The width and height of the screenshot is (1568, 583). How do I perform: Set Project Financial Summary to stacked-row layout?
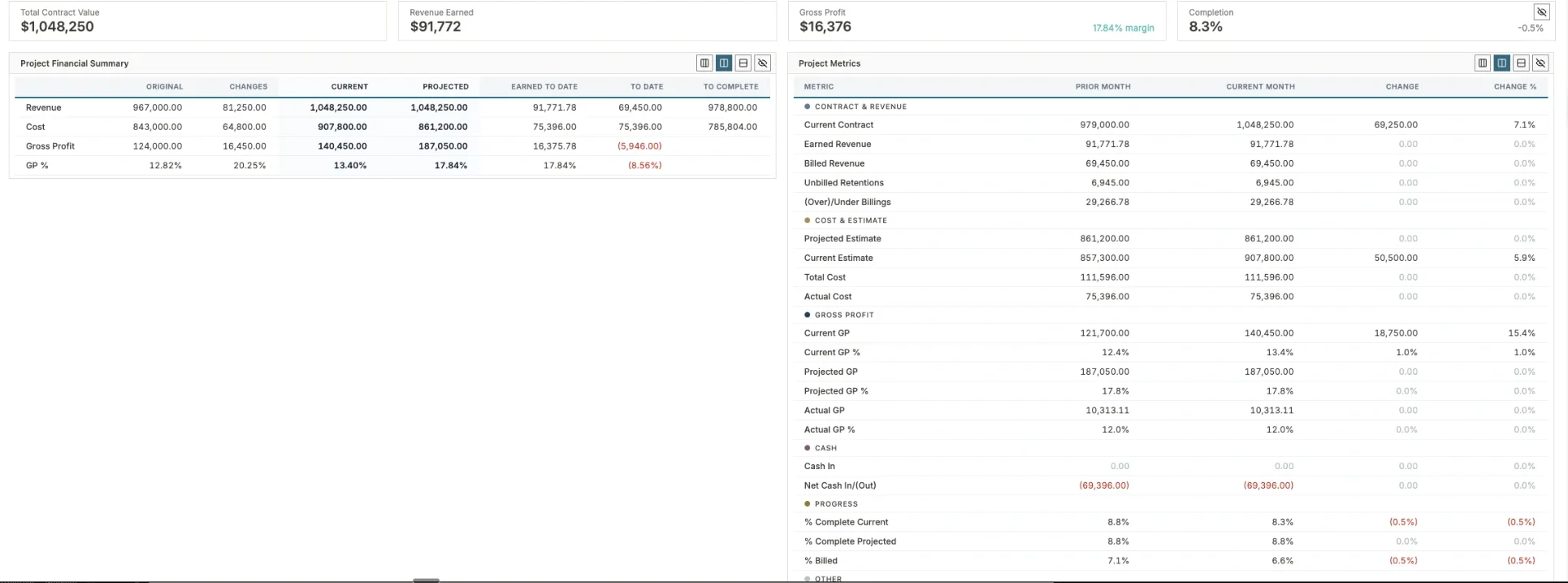pos(743,63)
